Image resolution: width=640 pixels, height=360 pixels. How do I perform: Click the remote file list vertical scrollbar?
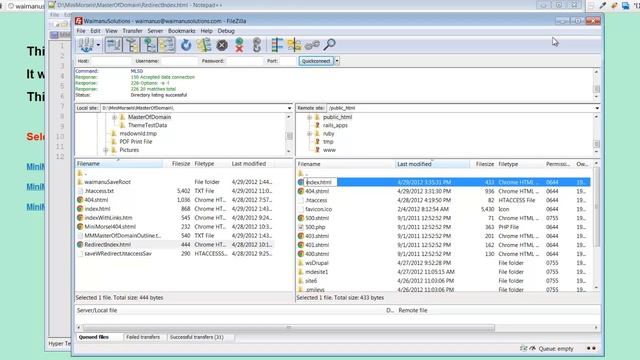(x=596, y=225)
